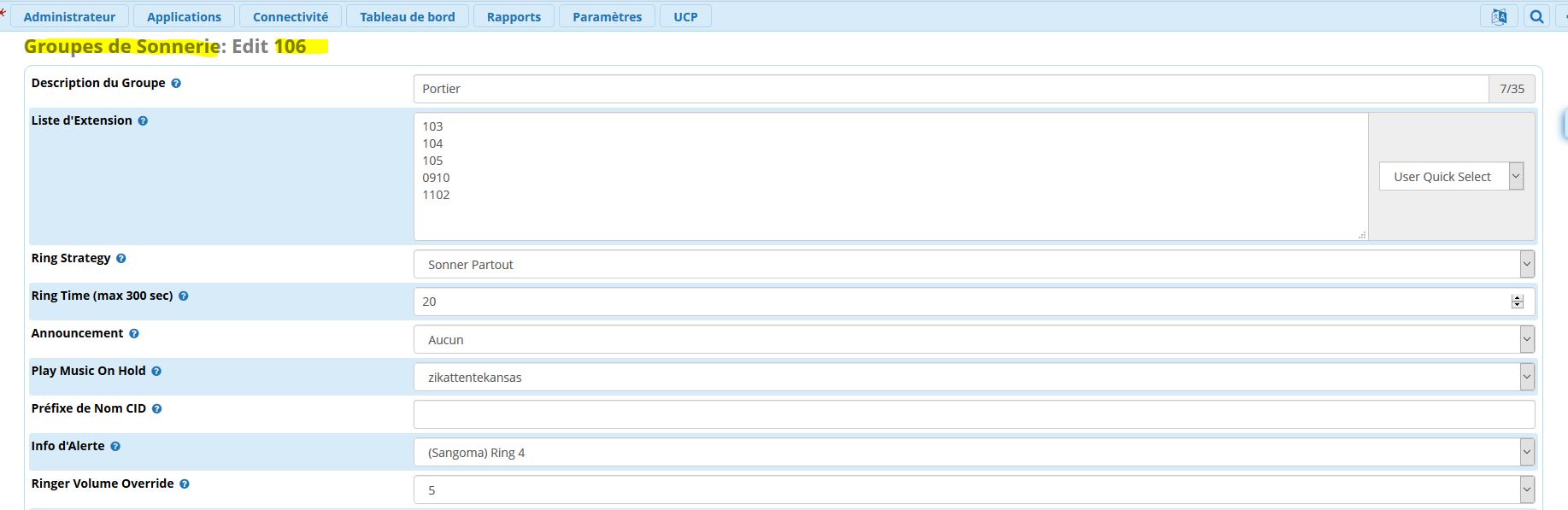This screenshot has height=510, width=1568.
Task: Open the Rapports menu
Action: click(514, 16)
